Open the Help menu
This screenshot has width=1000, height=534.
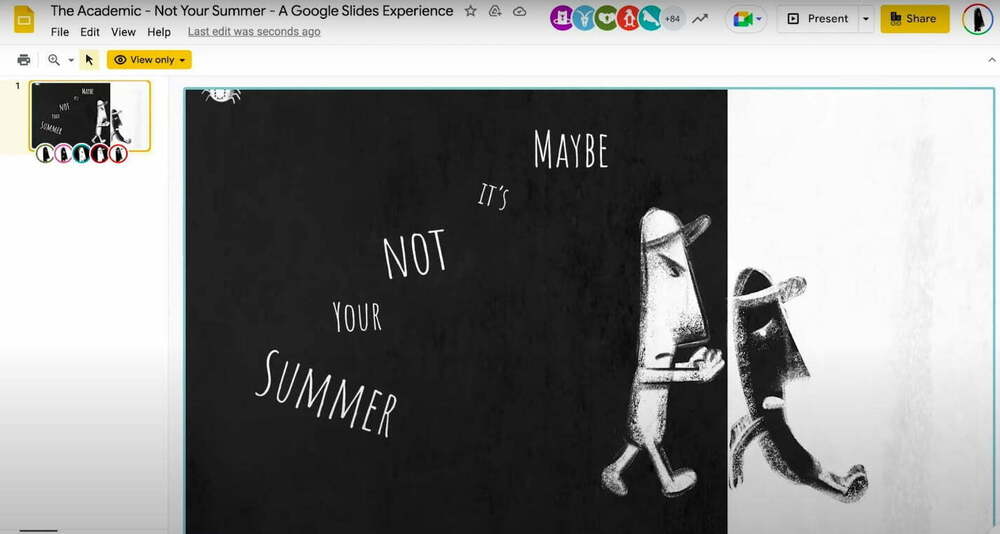click(x=159, y=32)
